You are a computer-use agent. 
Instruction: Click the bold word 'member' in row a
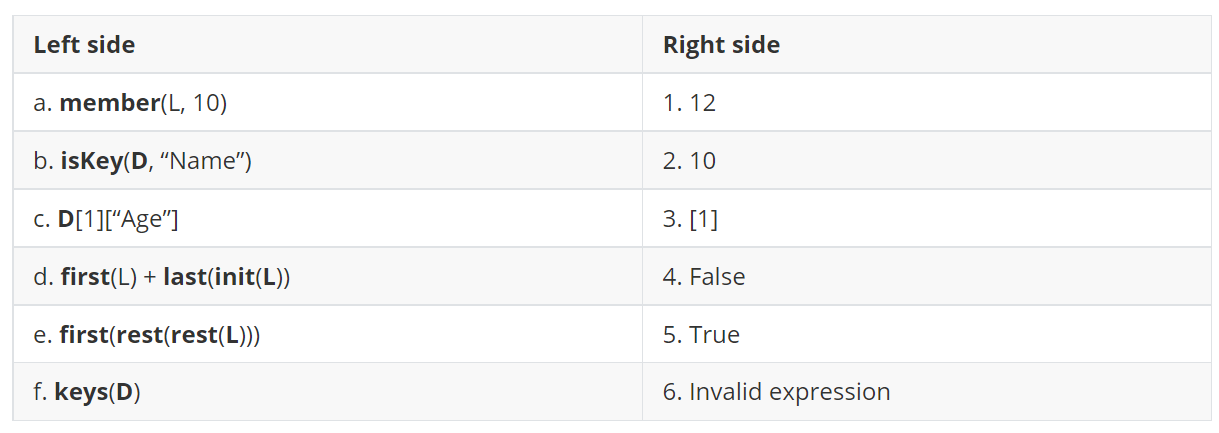[103, 103]
